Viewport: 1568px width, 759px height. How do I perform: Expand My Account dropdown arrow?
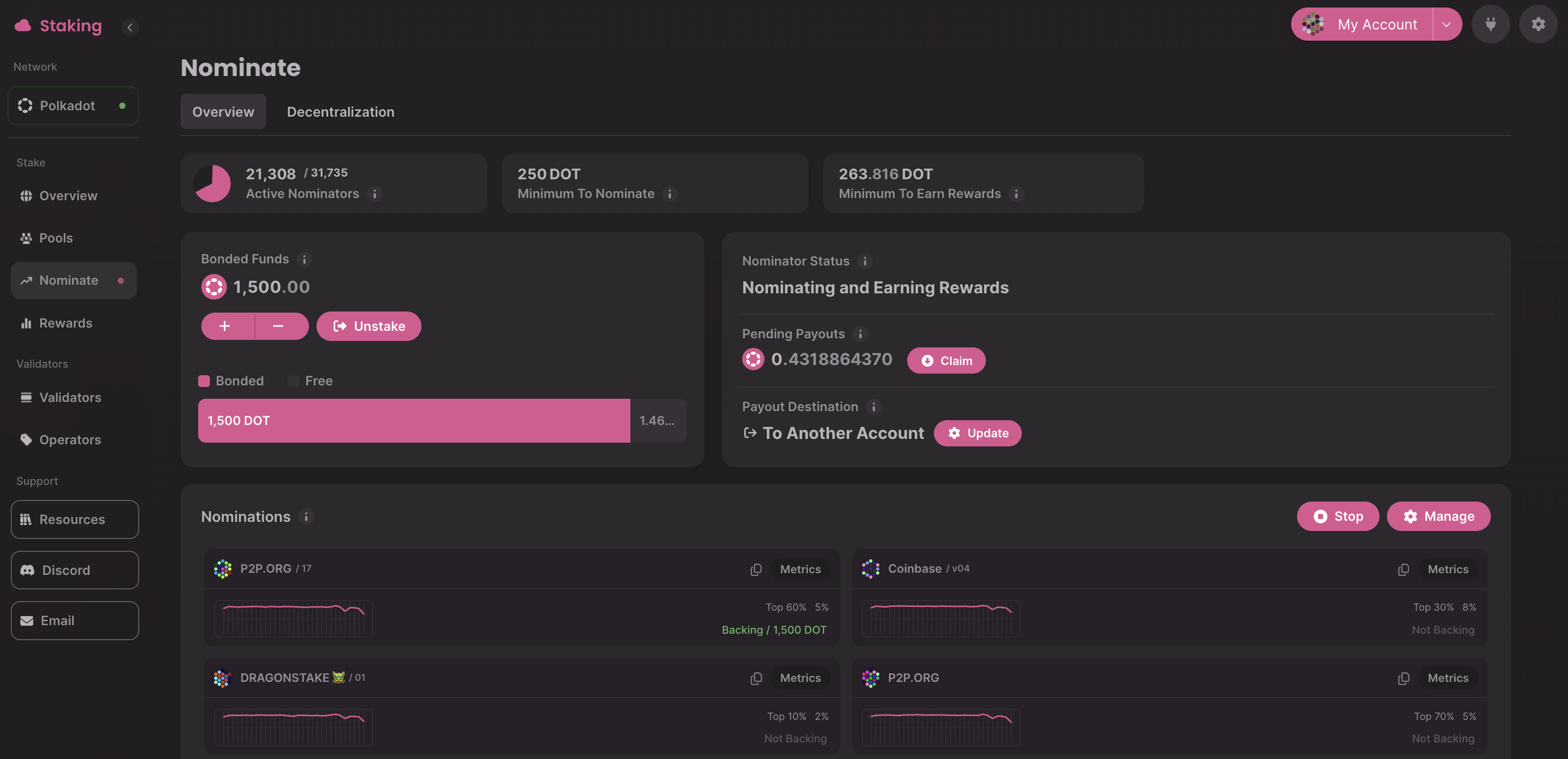tap(1446, 24)
